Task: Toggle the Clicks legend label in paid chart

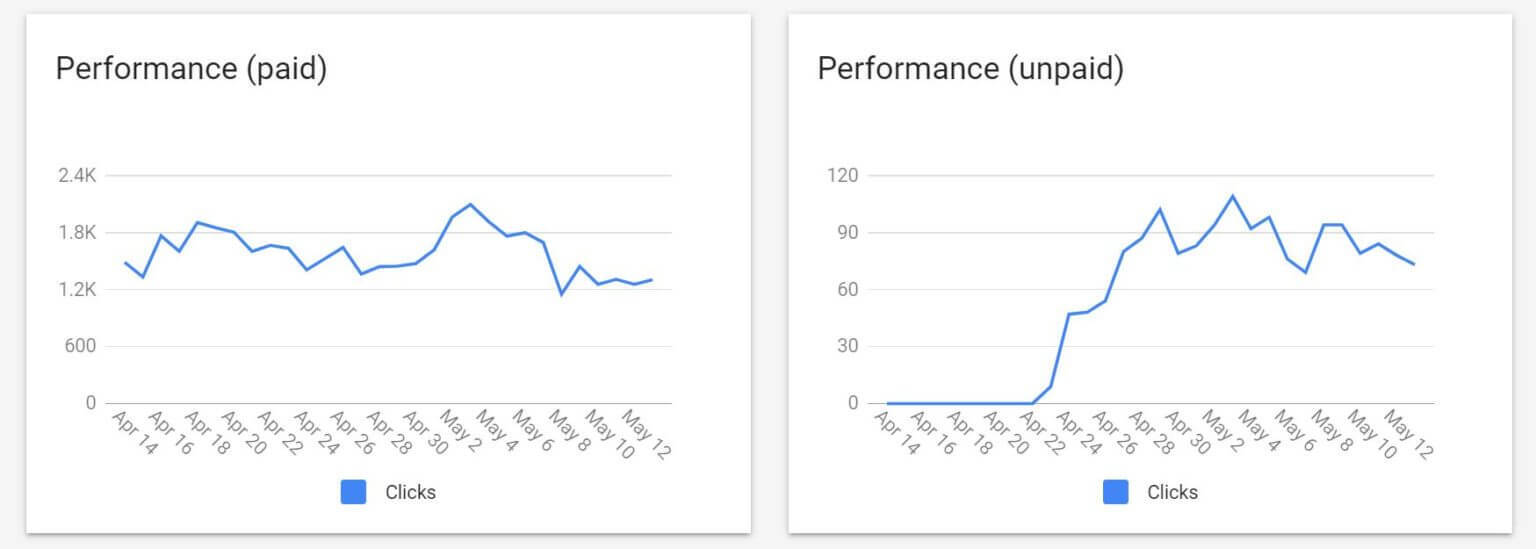Action: (410, 492)
